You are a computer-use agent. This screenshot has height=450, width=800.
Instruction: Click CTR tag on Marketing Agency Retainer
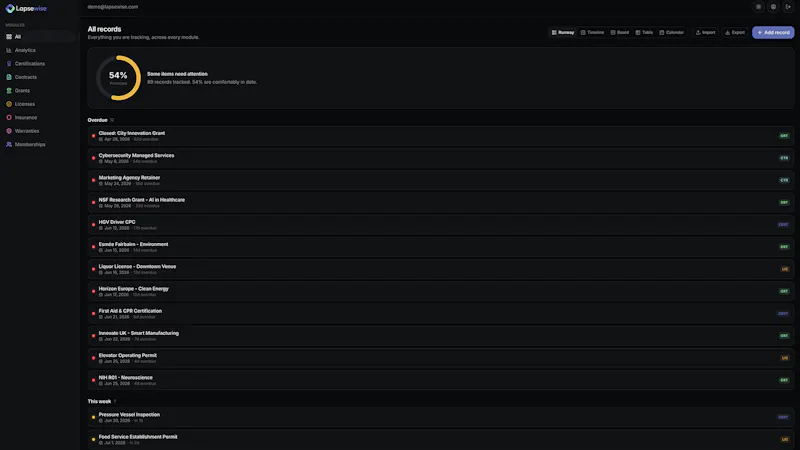[784, 180]
